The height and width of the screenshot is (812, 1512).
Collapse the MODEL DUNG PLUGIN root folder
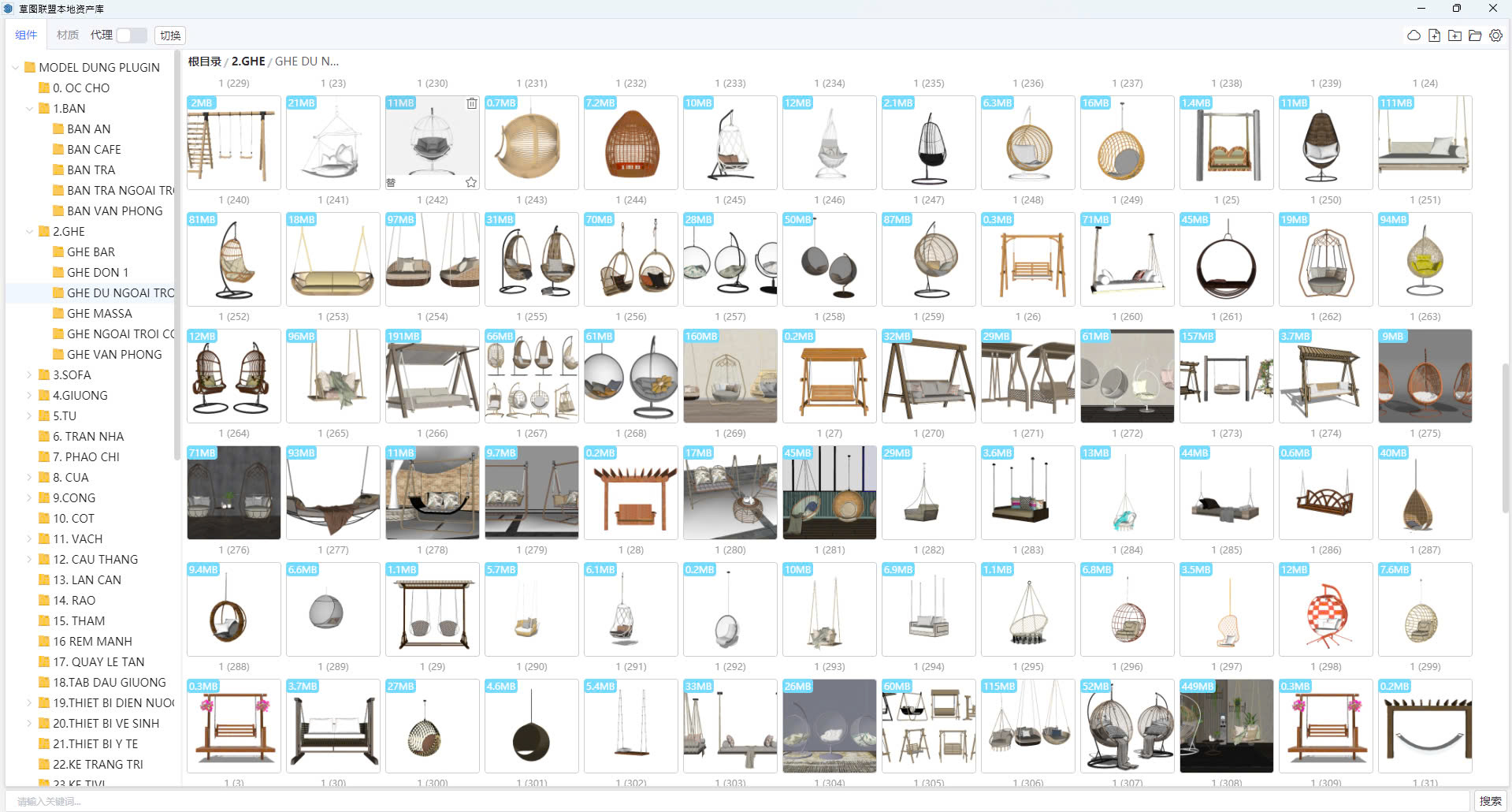tap(16, 68)
